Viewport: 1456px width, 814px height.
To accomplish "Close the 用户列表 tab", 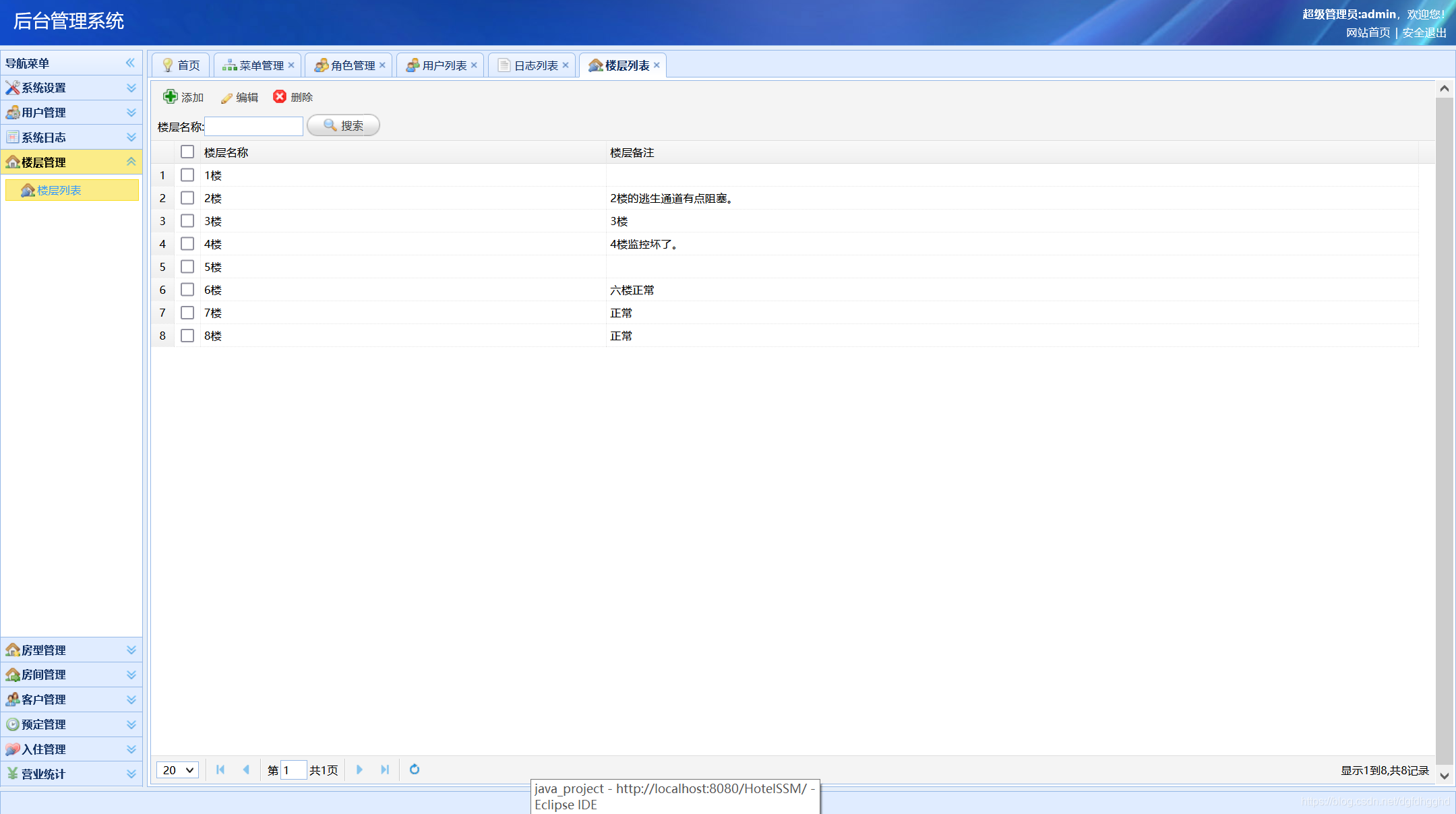I will pos(474,65).
